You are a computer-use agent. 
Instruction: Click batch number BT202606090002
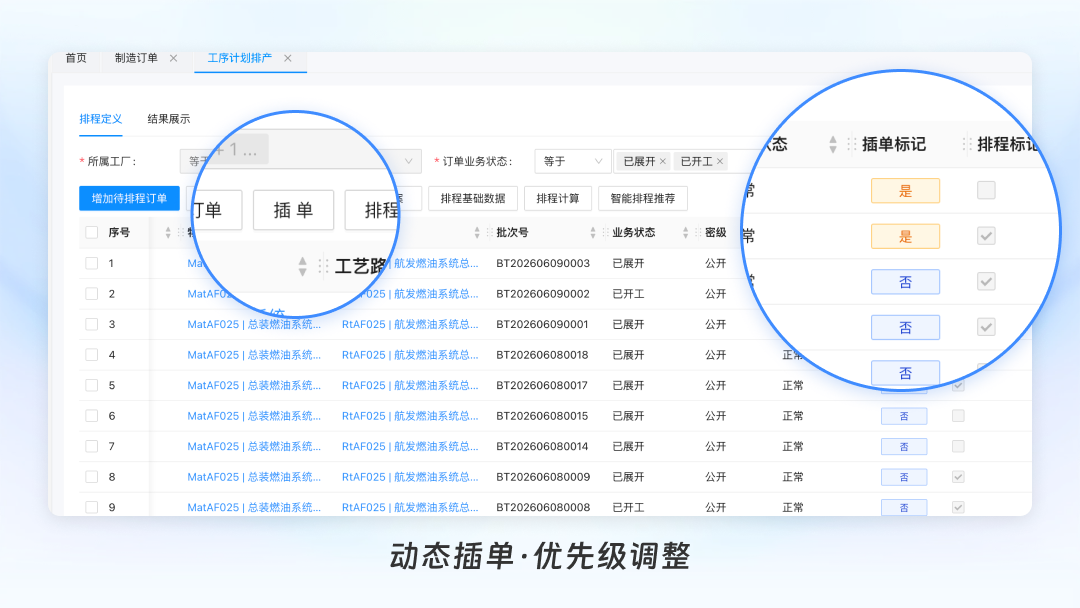543,294
